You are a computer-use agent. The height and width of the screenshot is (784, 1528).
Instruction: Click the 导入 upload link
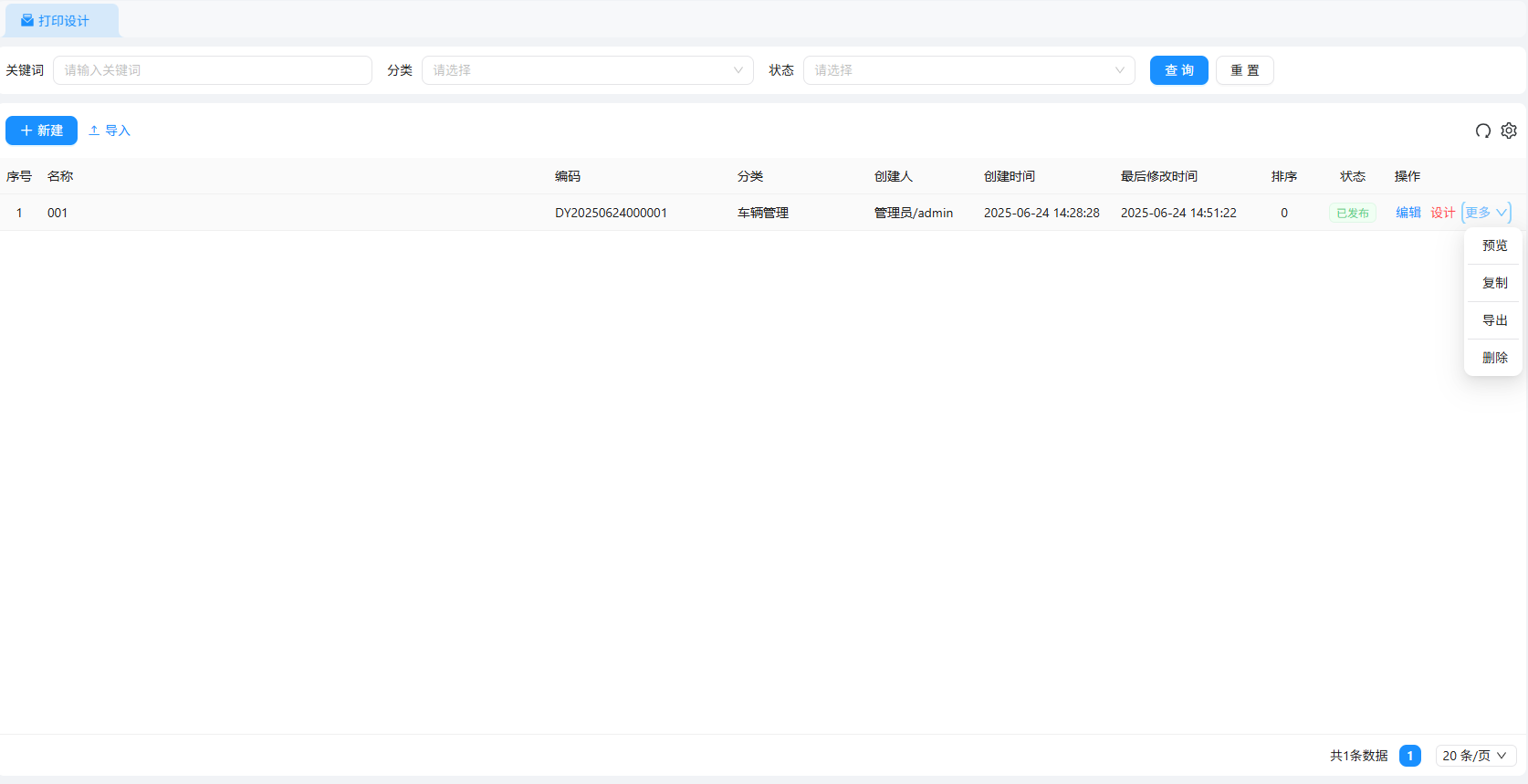coord(110,131)
